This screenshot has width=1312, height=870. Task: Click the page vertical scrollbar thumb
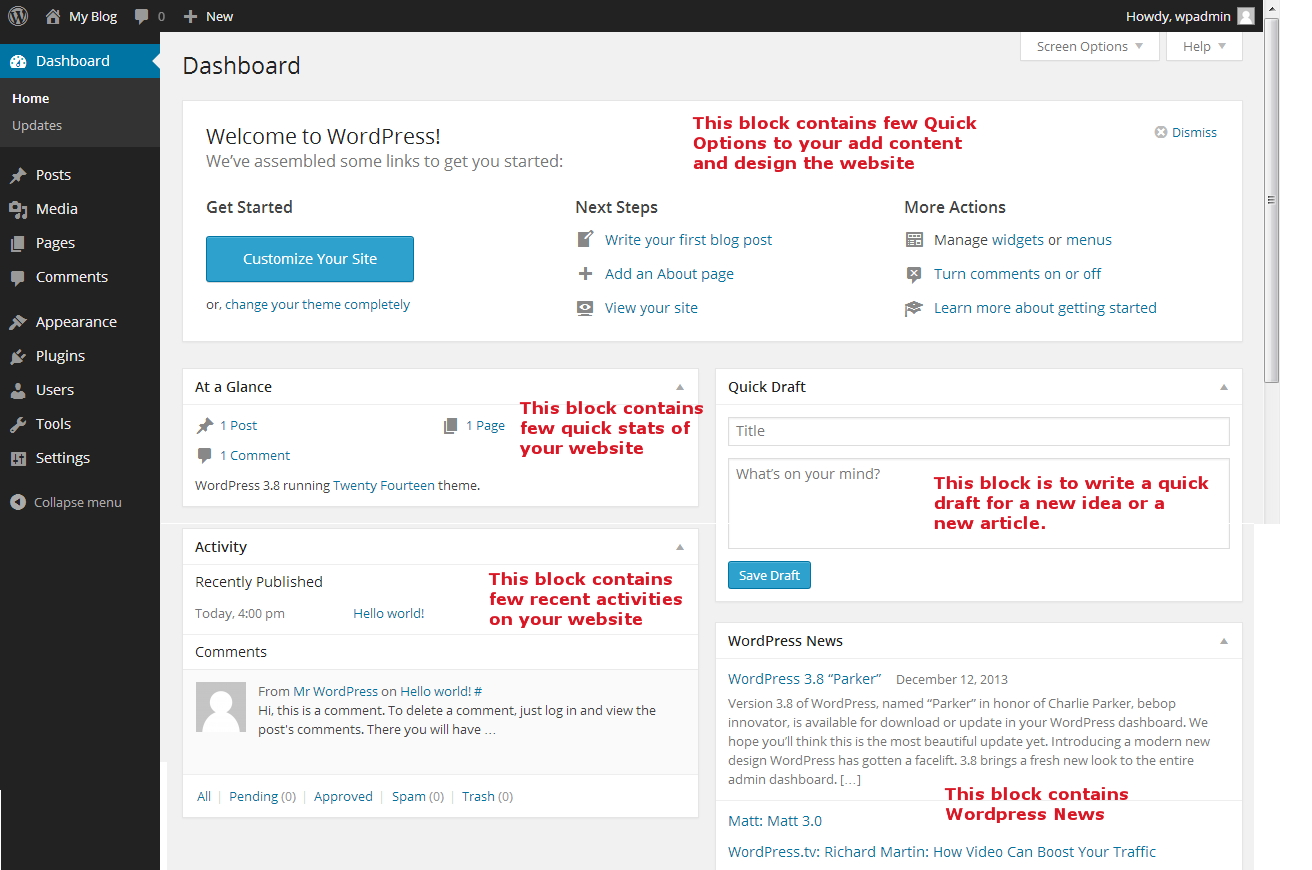click(1272, 200)
